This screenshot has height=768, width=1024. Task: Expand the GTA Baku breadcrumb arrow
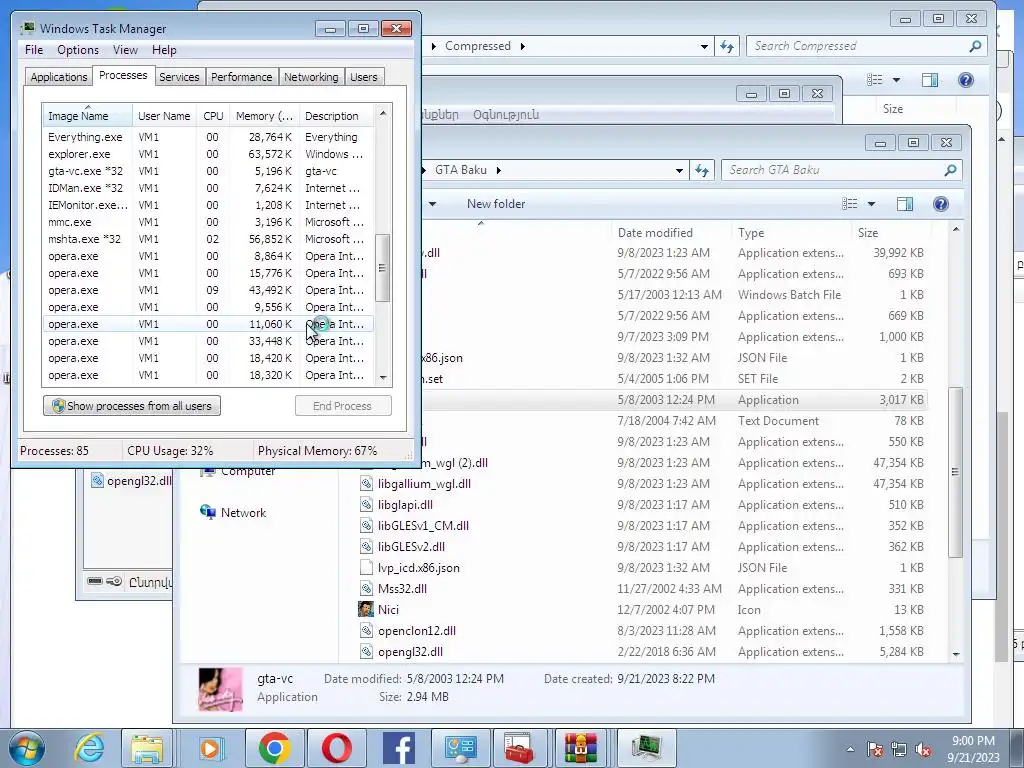click(499, 170)
